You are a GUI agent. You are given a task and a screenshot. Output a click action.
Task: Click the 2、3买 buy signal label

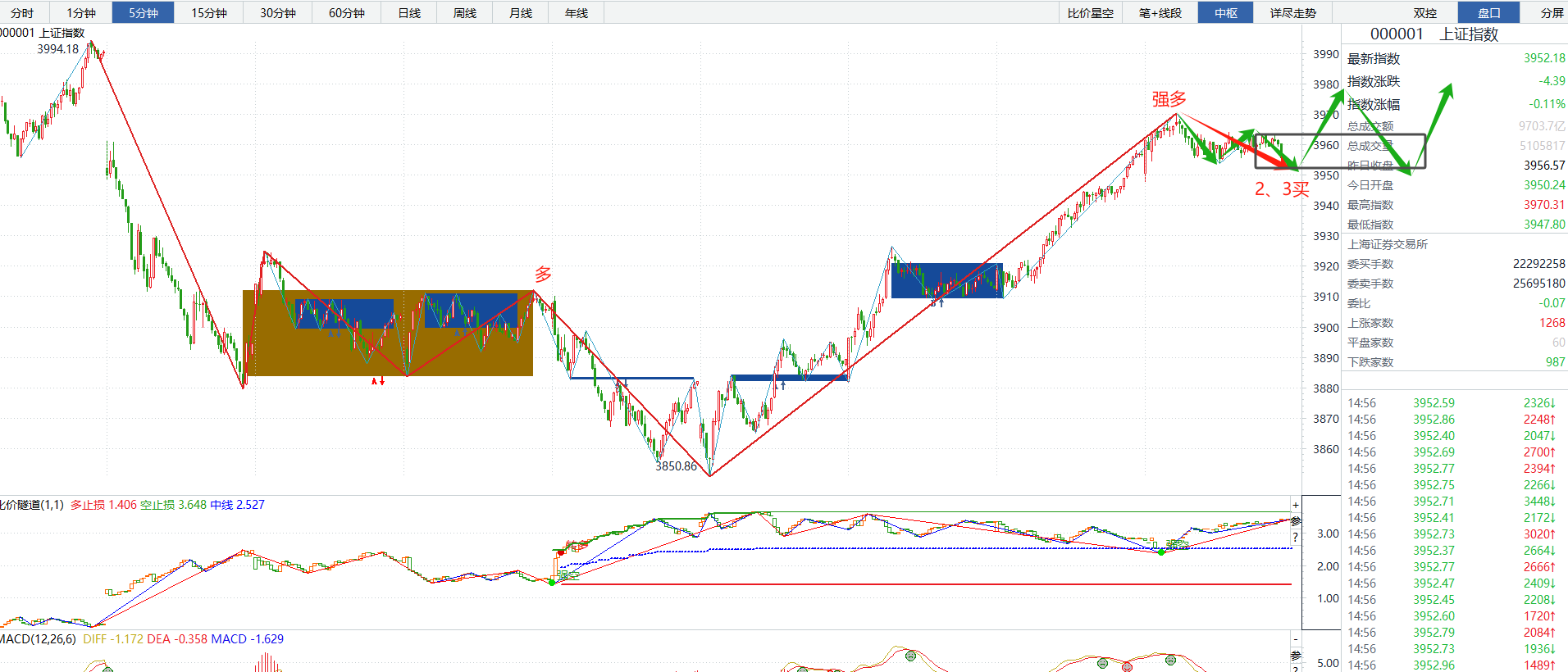point(1282,189)
